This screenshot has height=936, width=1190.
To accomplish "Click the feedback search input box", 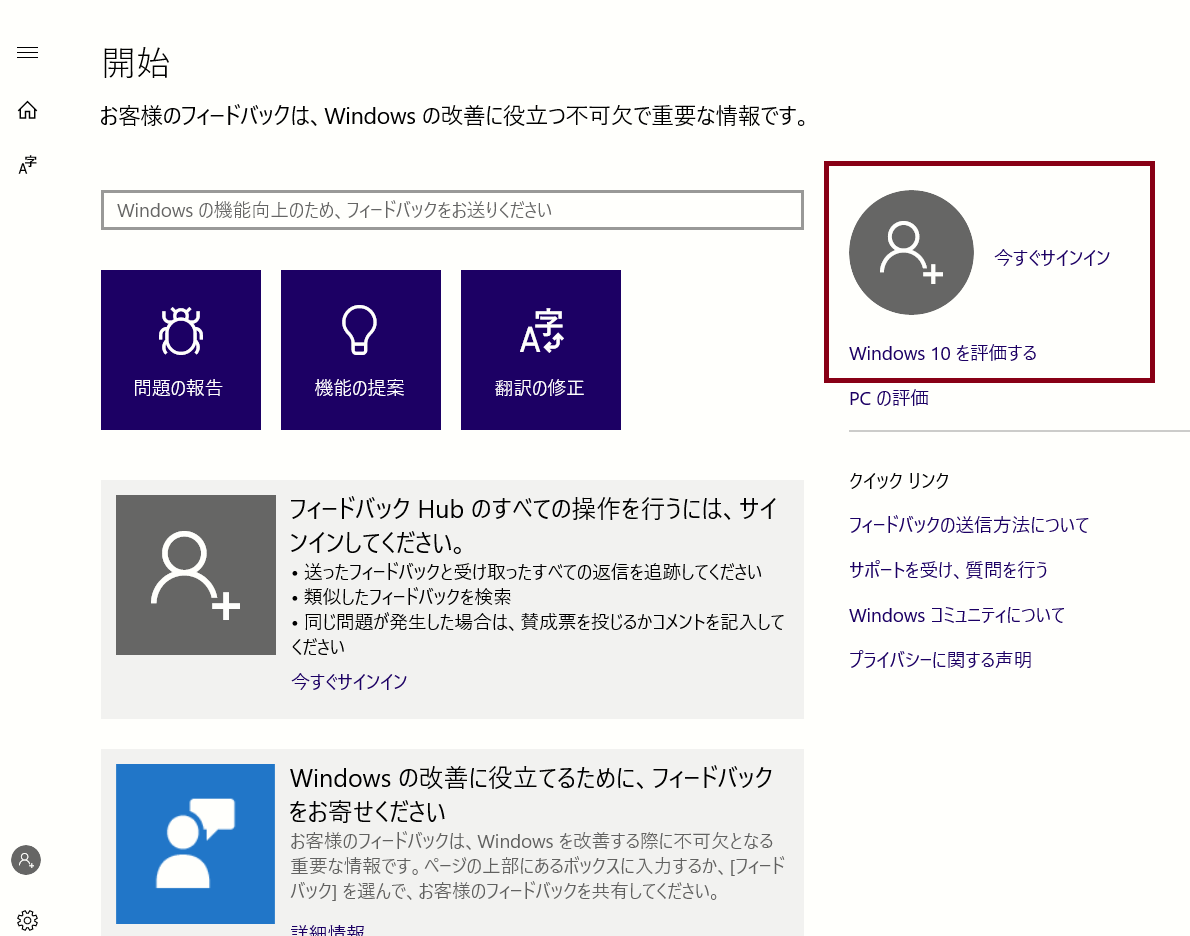I will tap(452, 210).
